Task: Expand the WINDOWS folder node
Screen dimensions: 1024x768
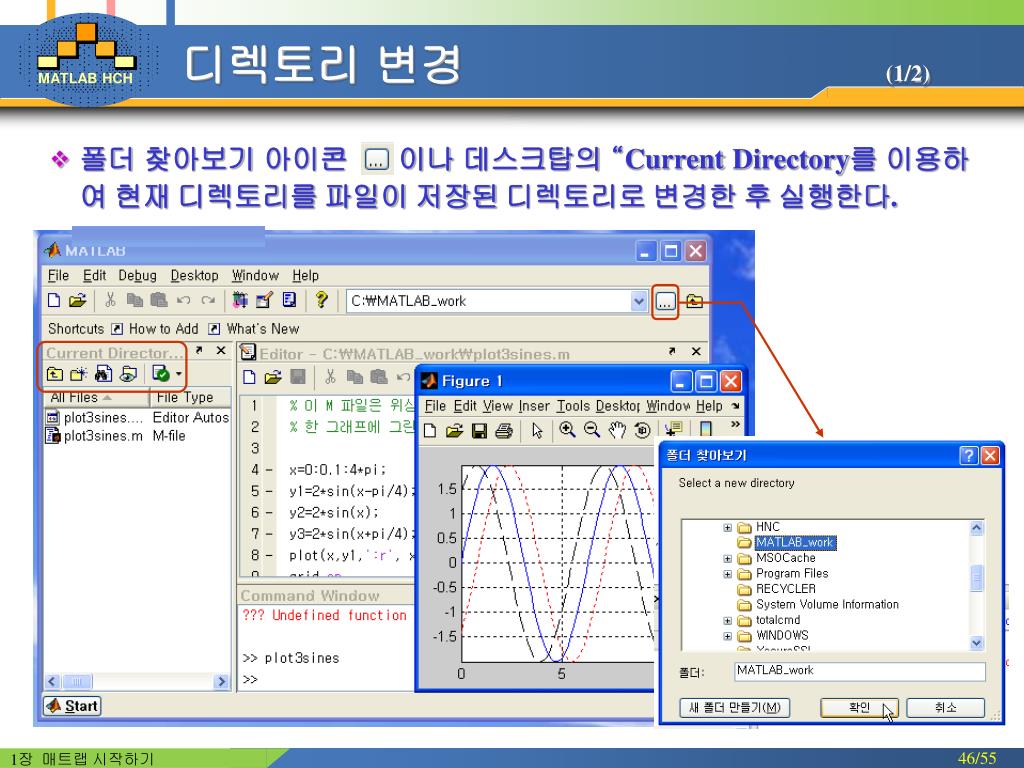Action: pos(728,635)
